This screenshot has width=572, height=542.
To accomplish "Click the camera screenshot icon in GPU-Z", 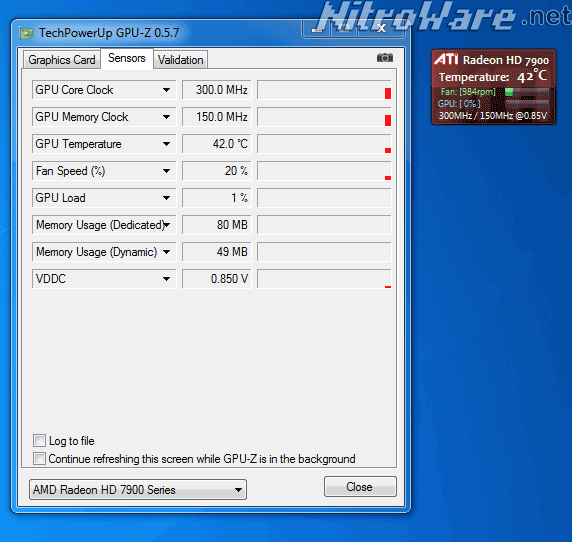I will click(x=384, y=58).
